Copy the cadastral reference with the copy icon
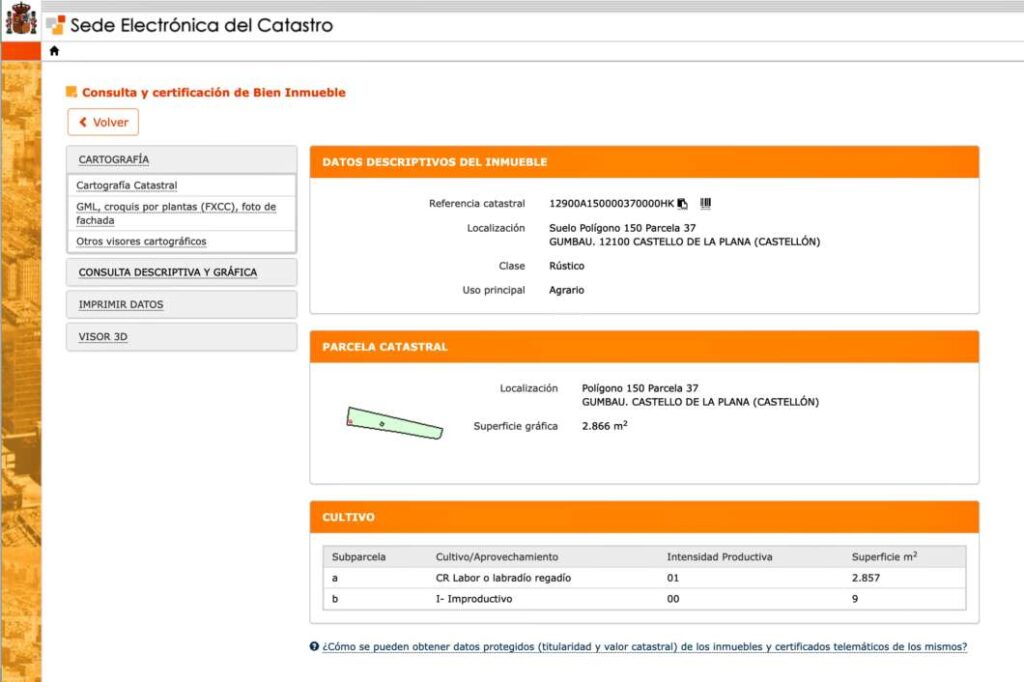The image size is (1024, 682). tap(683, 204)
